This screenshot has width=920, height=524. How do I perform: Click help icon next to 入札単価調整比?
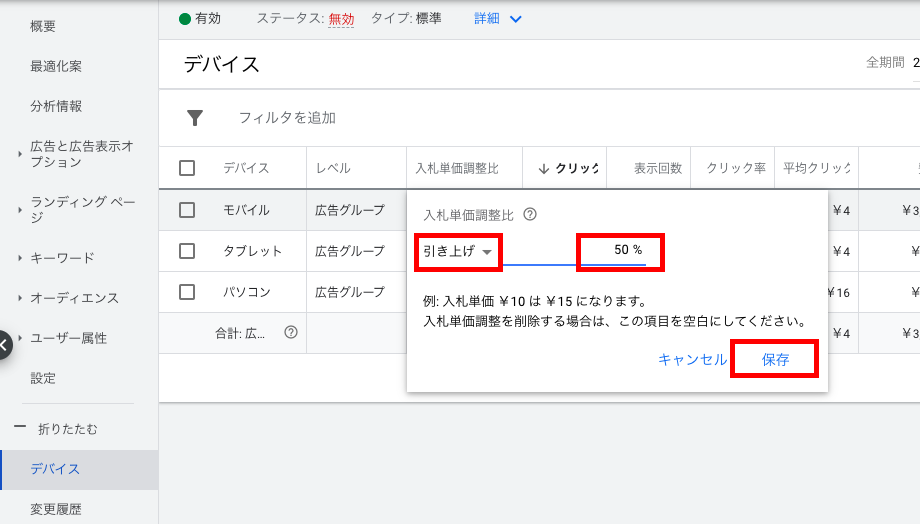[530, 214]
